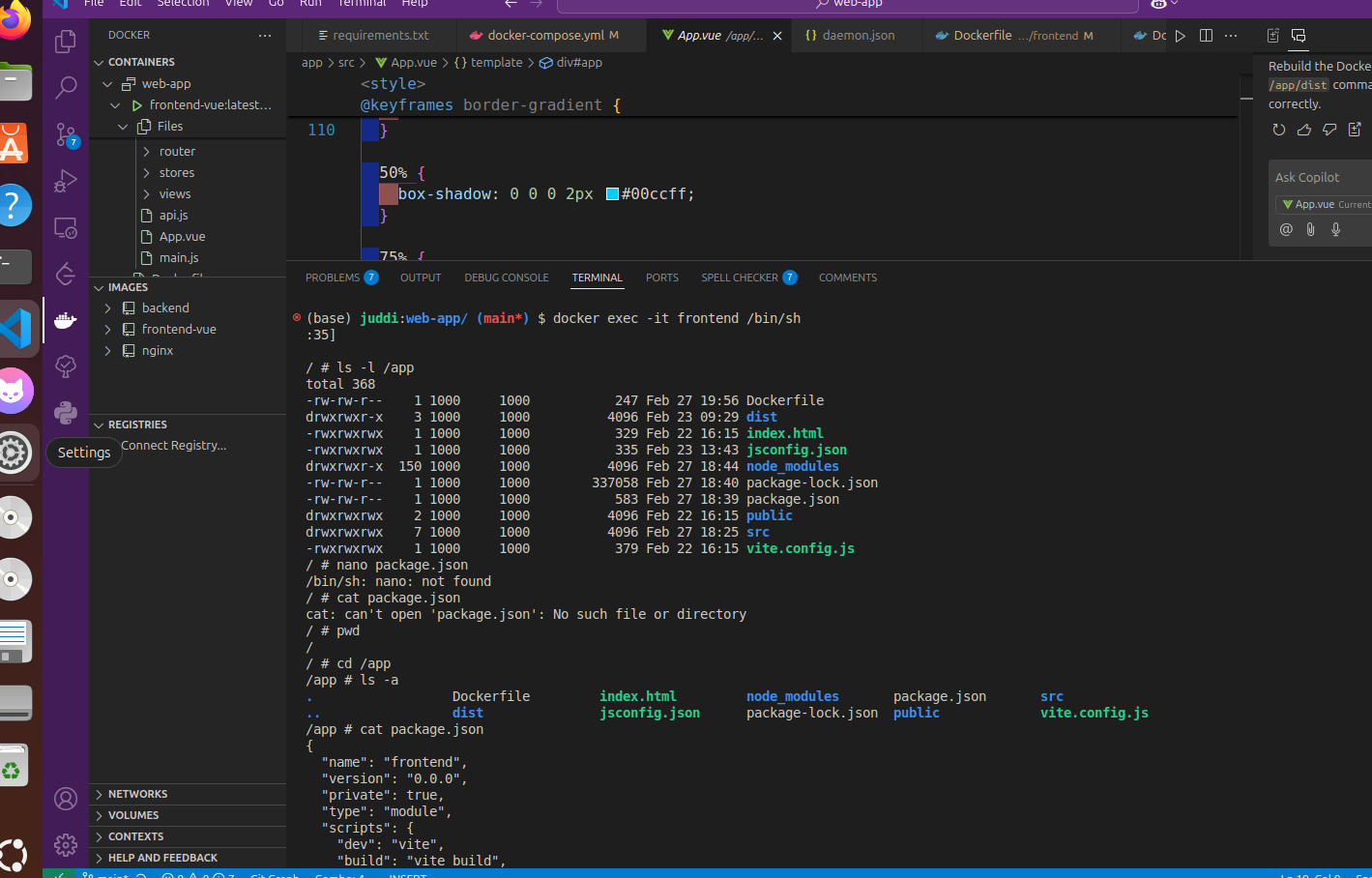Screen dimensions: 1372x878
Task: Mark the Copilot response as helpful
Action: point(1303,130)
